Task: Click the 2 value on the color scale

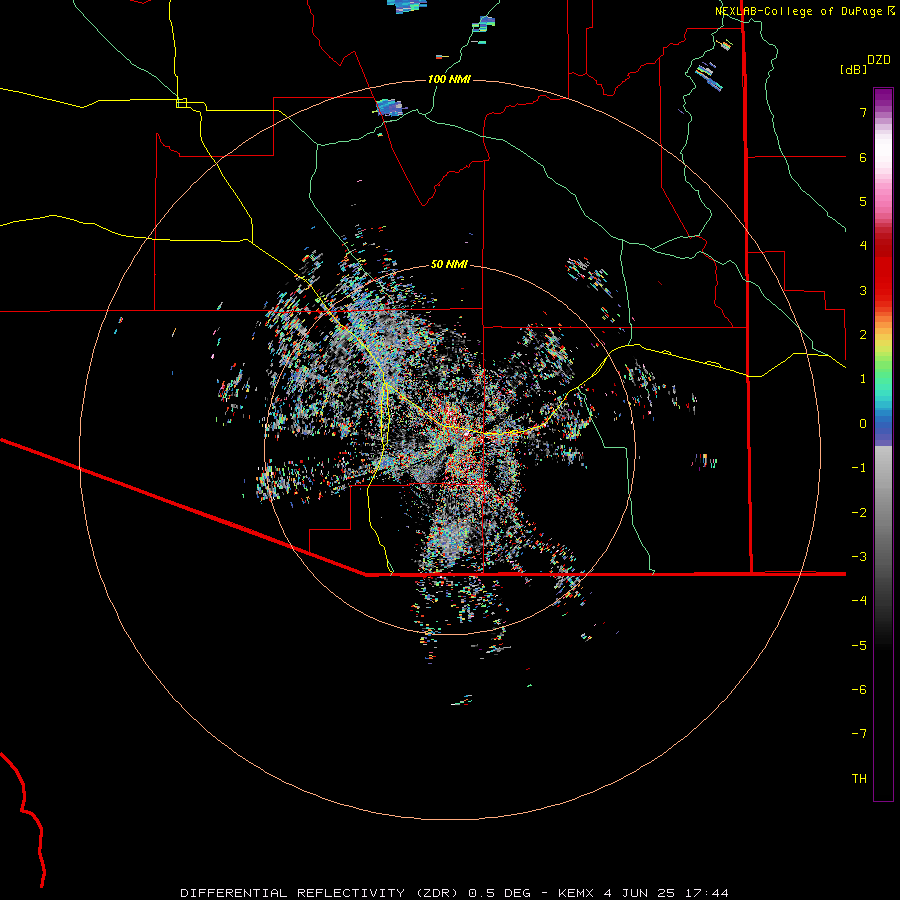Action: (863, 335)
